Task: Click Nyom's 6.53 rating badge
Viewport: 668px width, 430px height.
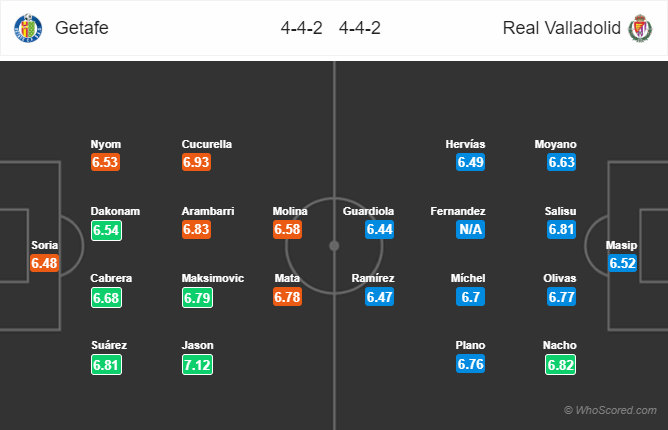Action: tap(107, 162)
